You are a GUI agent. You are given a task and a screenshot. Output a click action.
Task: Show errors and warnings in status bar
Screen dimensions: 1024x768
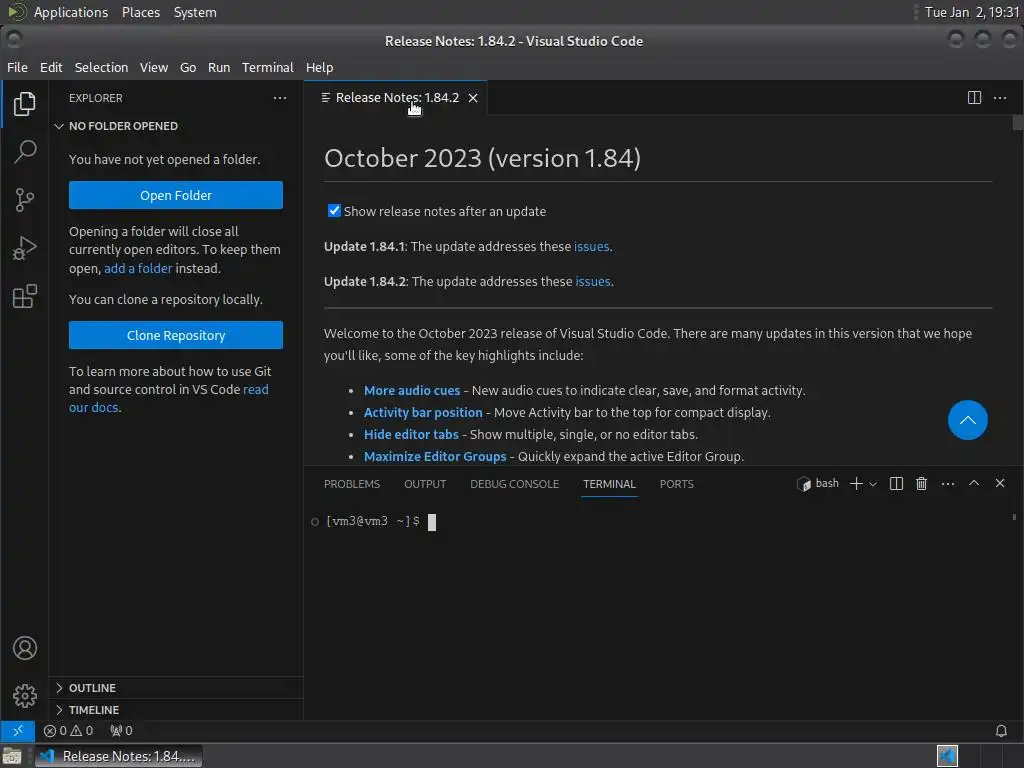(x=69, y=730)
